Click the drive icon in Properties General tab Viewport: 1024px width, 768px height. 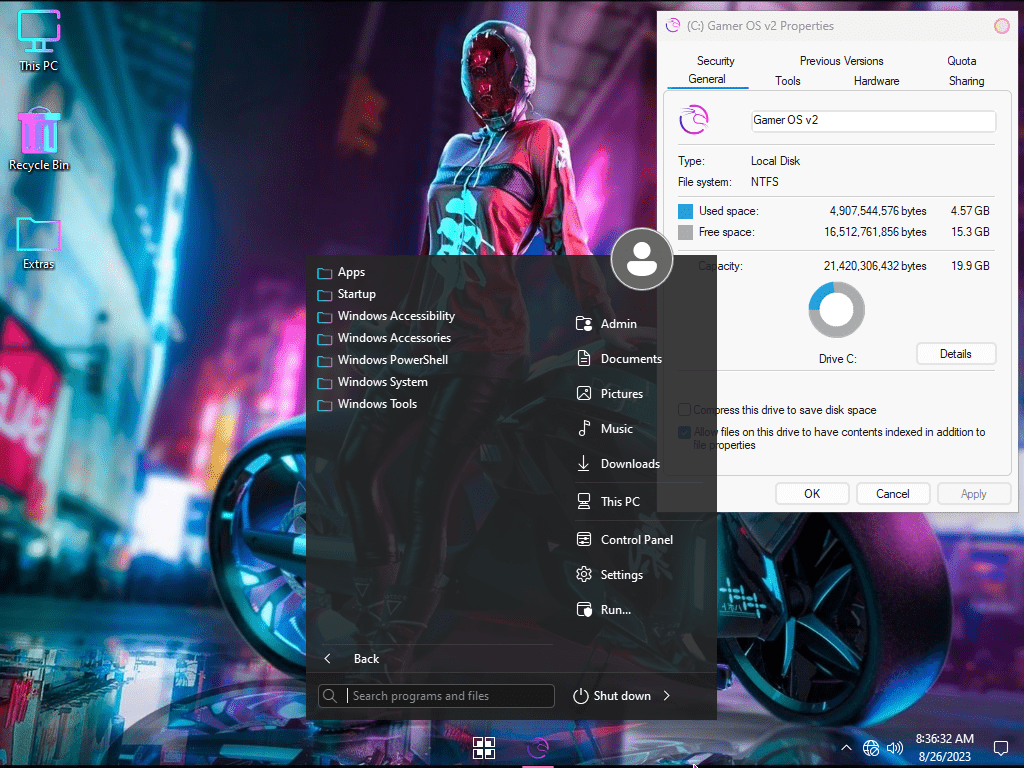point(694,120)
